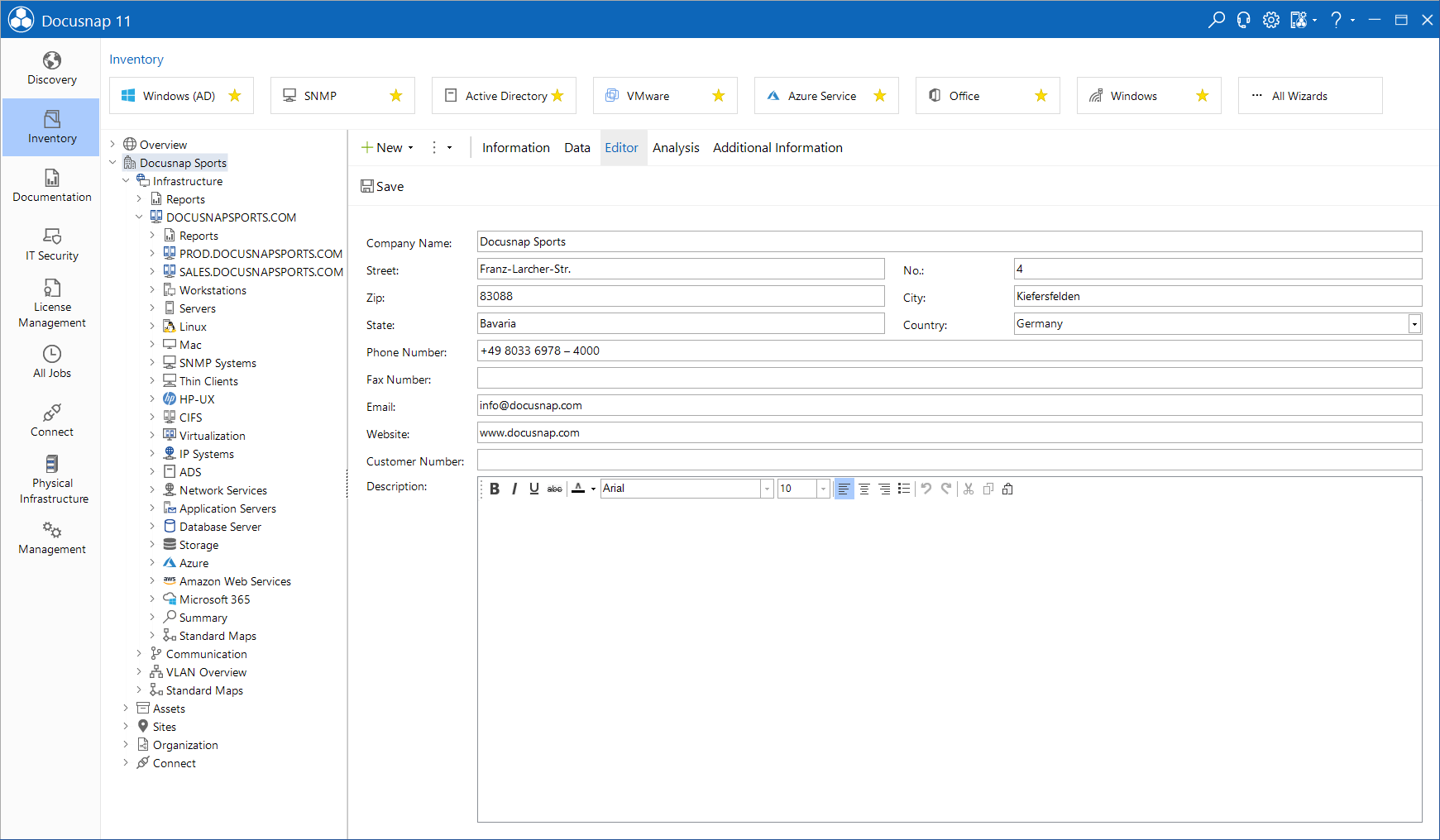Expand the Workstations tree node
Viewport: 1440px width, 840px height.
tap(152, 290)
